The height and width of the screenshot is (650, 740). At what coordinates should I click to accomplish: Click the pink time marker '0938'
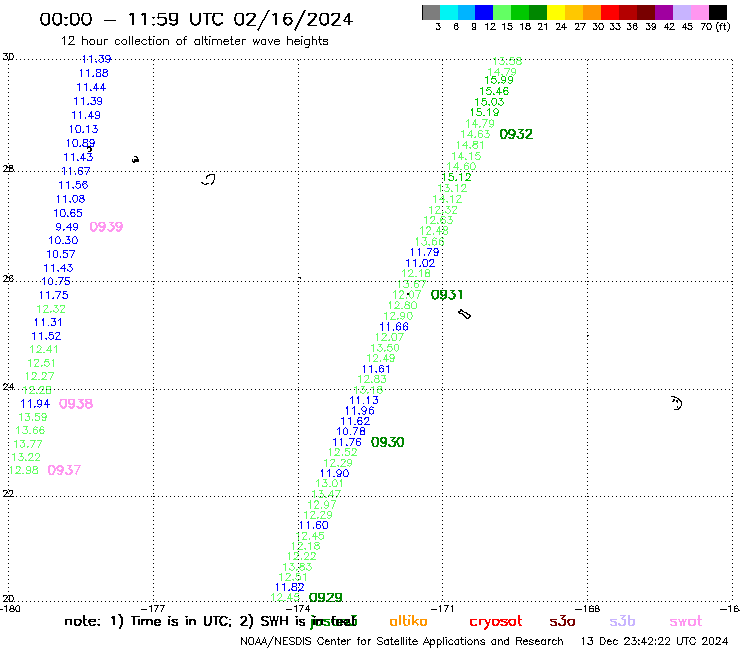(x=76, y=404)
